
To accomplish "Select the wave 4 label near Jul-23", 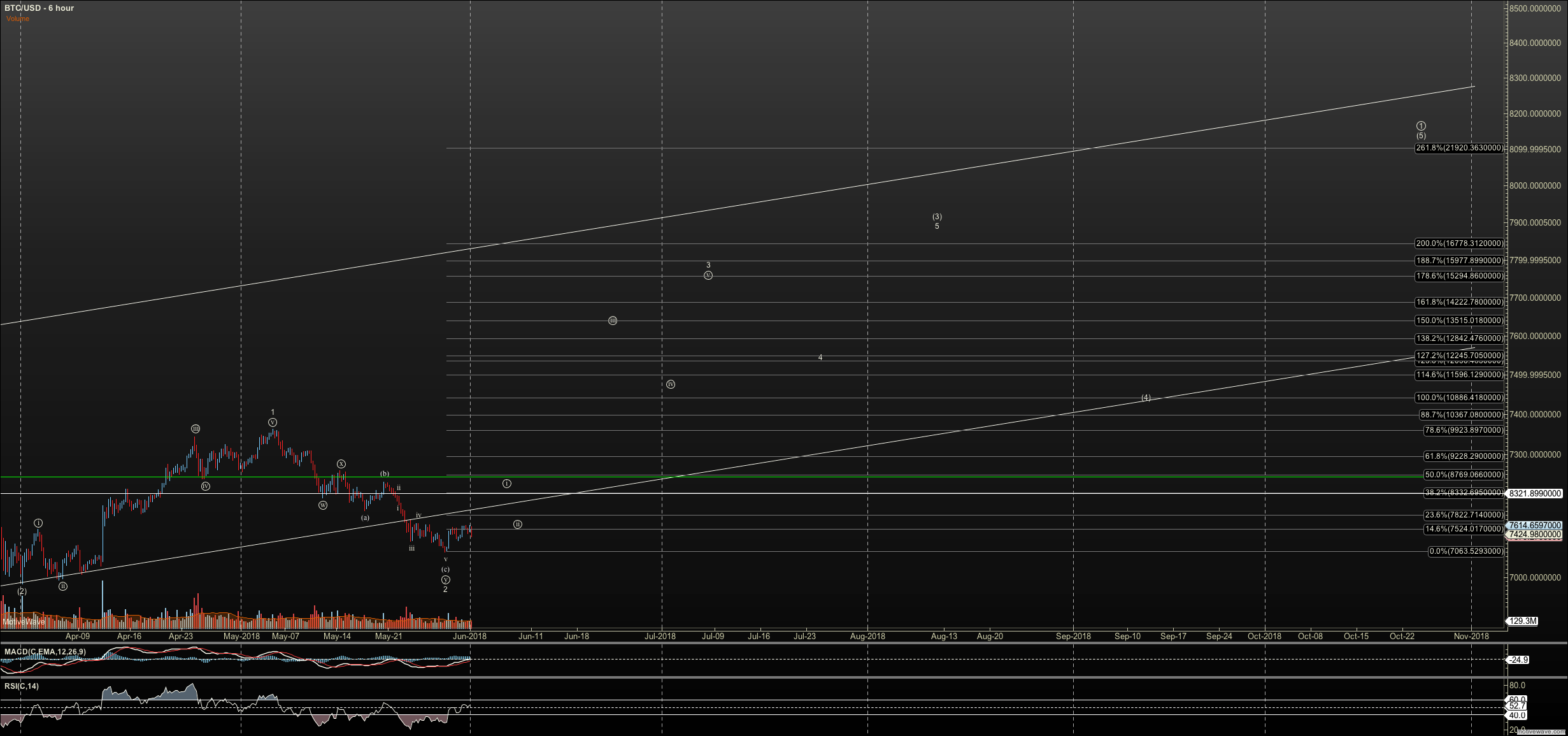I will point(820,357).
